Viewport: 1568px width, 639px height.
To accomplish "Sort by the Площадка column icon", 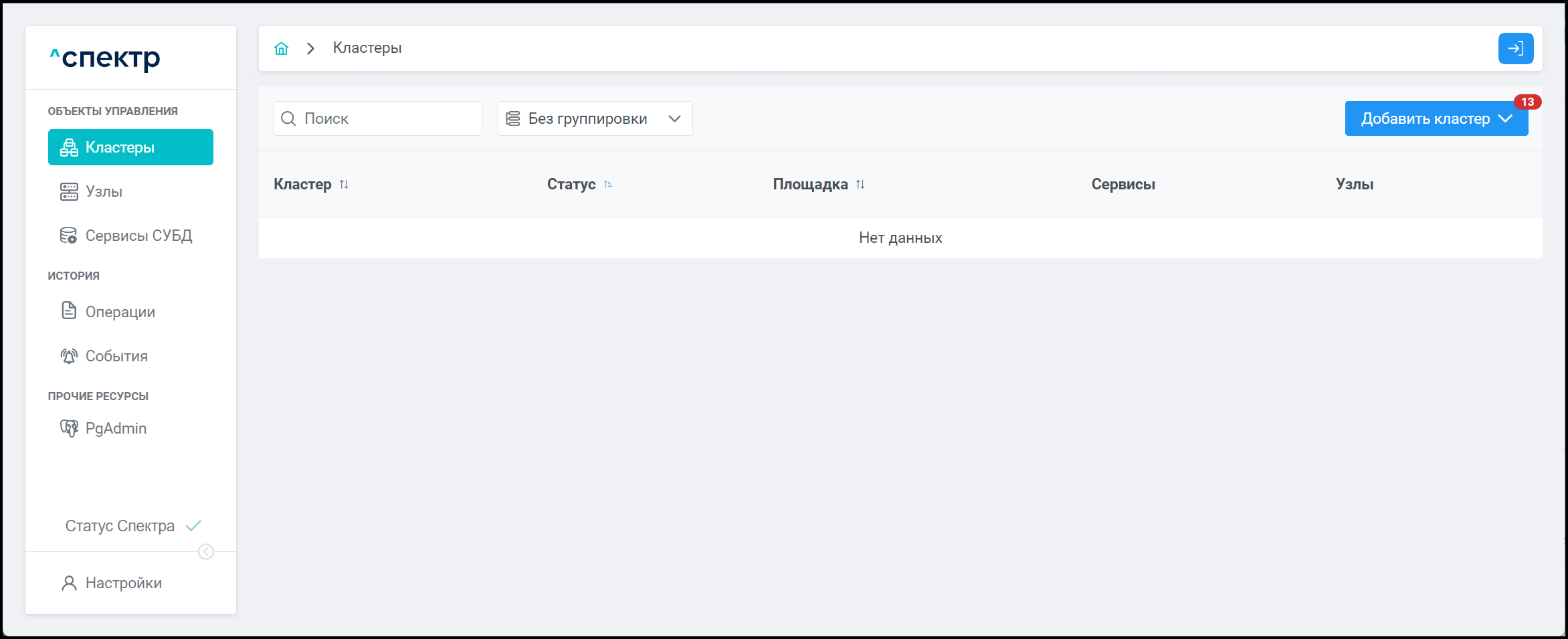I will click(x=860, y=184).
